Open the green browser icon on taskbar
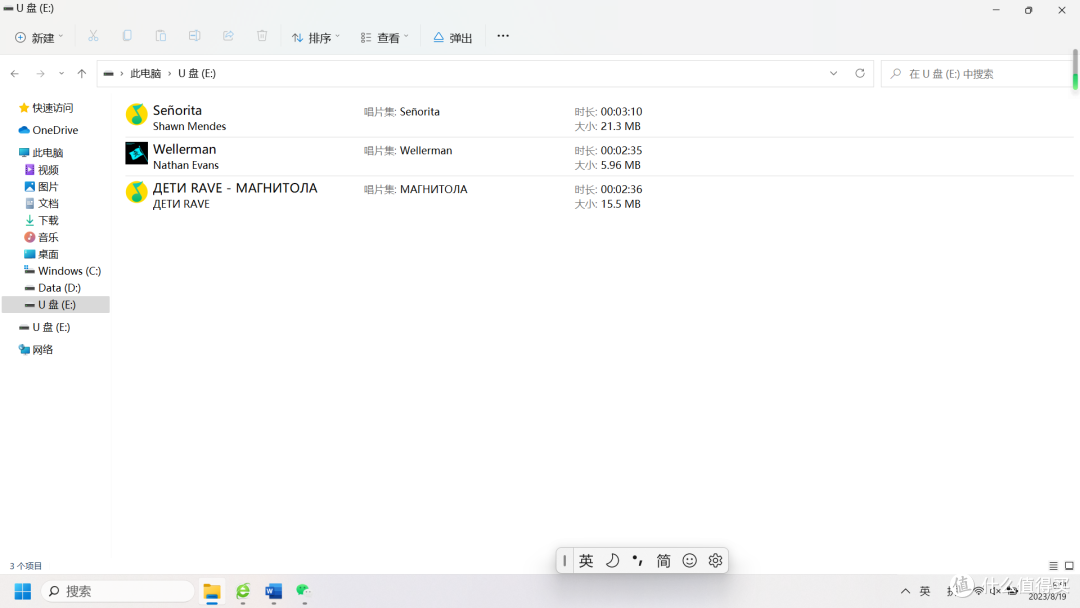Screen dimensions: 1080x608 242,591
